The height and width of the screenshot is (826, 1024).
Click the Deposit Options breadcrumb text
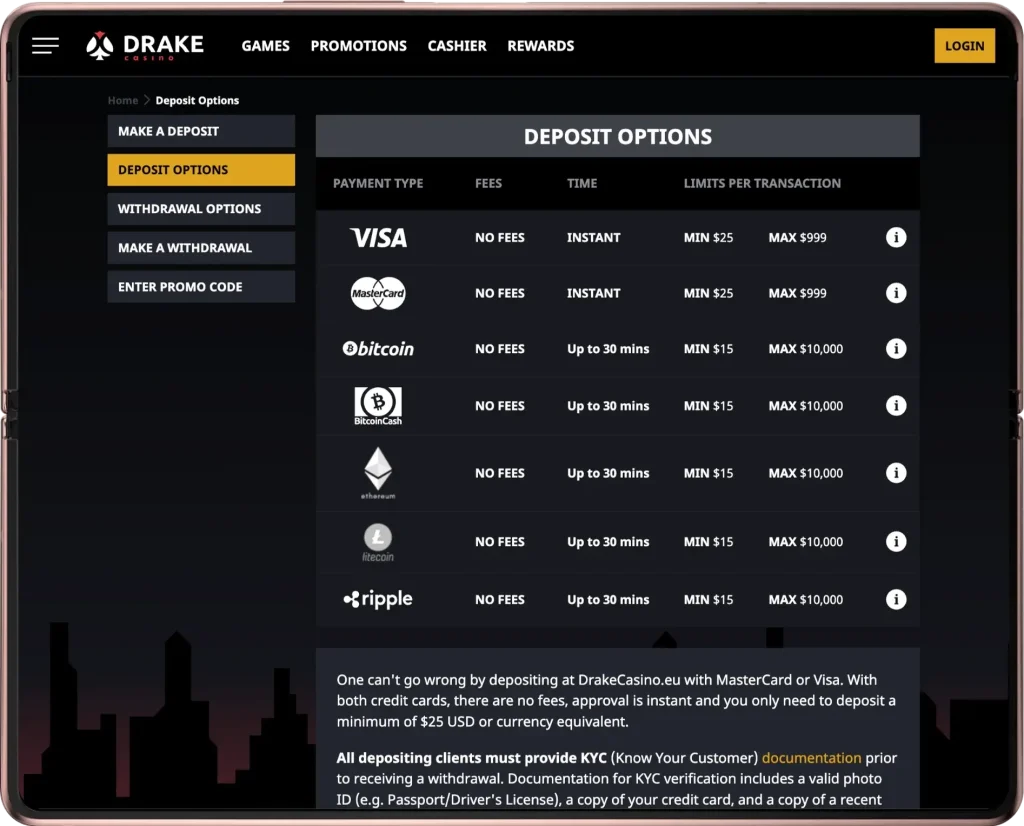[x=197, y=100]
